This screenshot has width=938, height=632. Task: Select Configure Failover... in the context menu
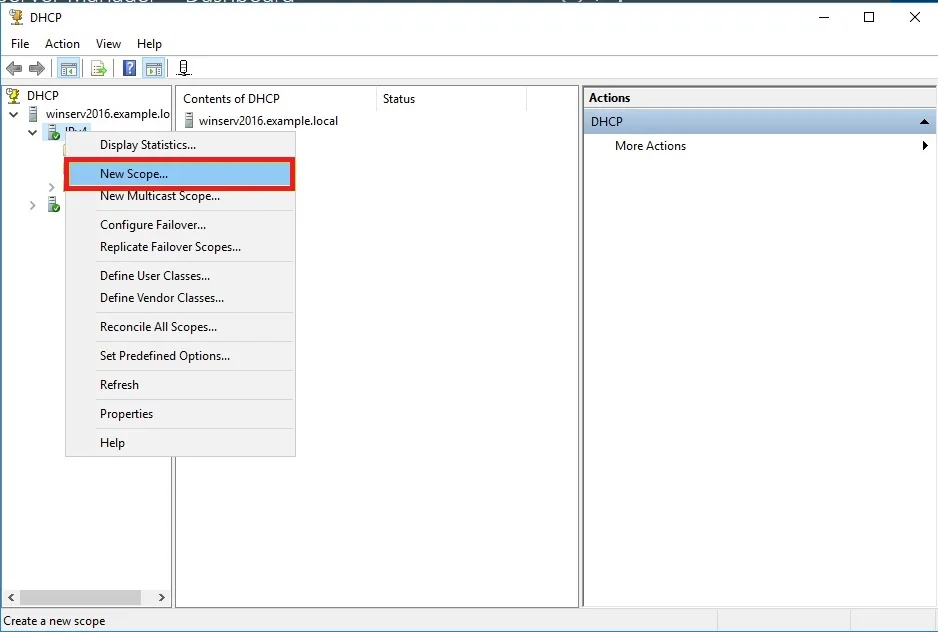coord(153,225)
